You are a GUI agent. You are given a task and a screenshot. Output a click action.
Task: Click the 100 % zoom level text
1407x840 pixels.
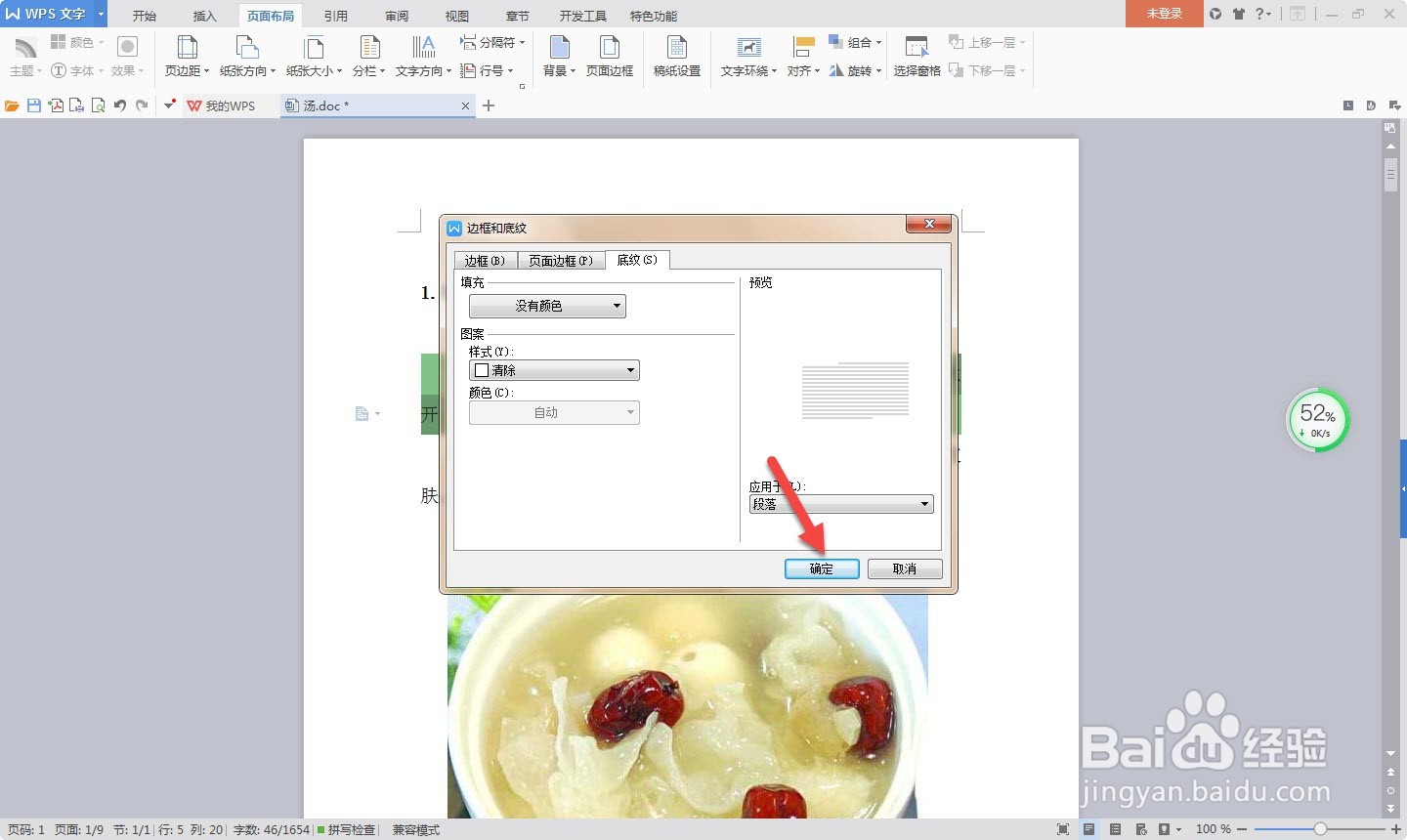(1214, 829)
